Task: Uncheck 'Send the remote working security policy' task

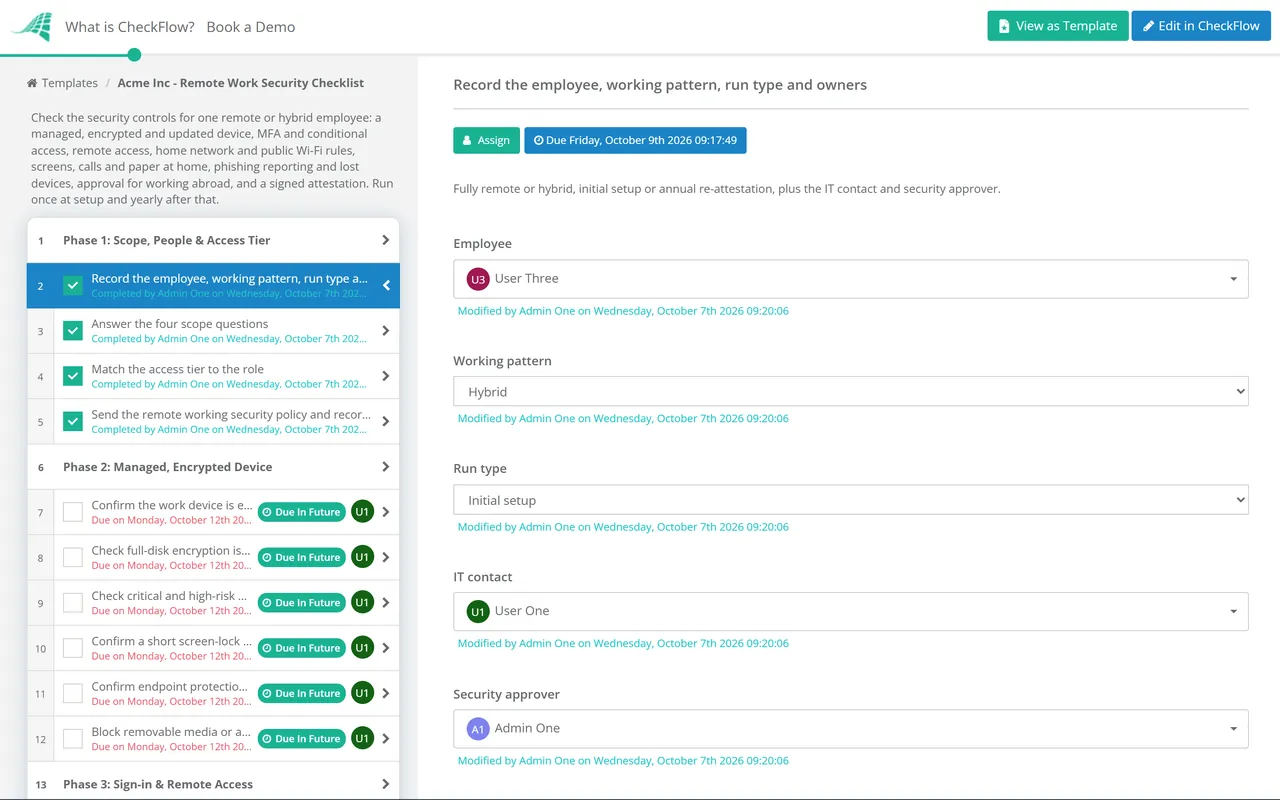Action: [x=73, y=422]
